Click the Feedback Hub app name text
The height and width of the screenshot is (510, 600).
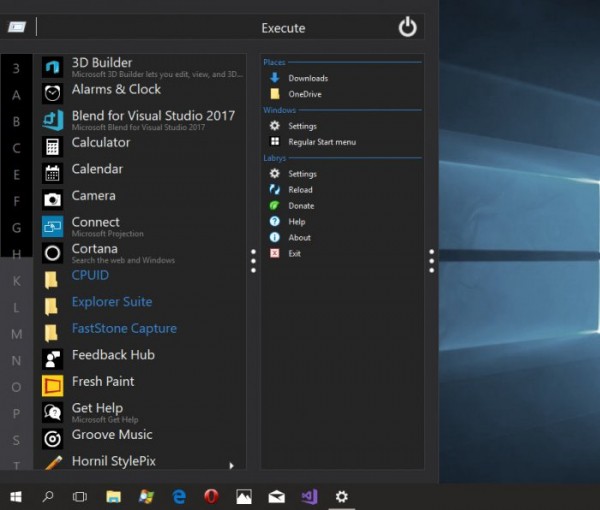113,355
